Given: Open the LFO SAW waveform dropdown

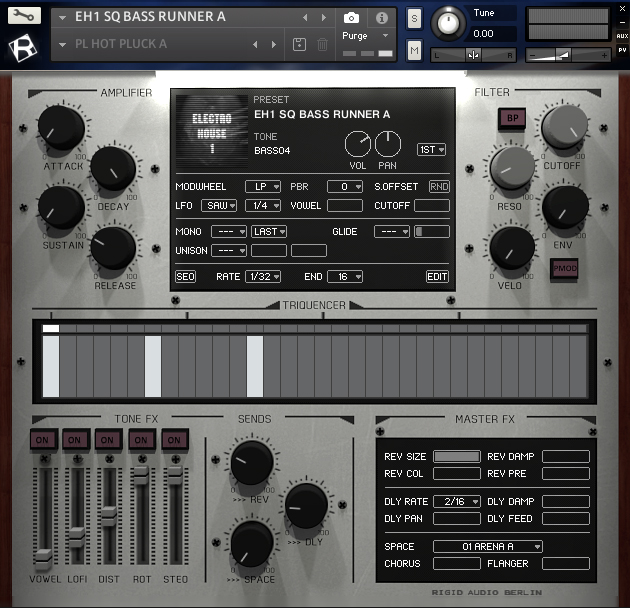Looking at the screenshot, I should 219,205.
